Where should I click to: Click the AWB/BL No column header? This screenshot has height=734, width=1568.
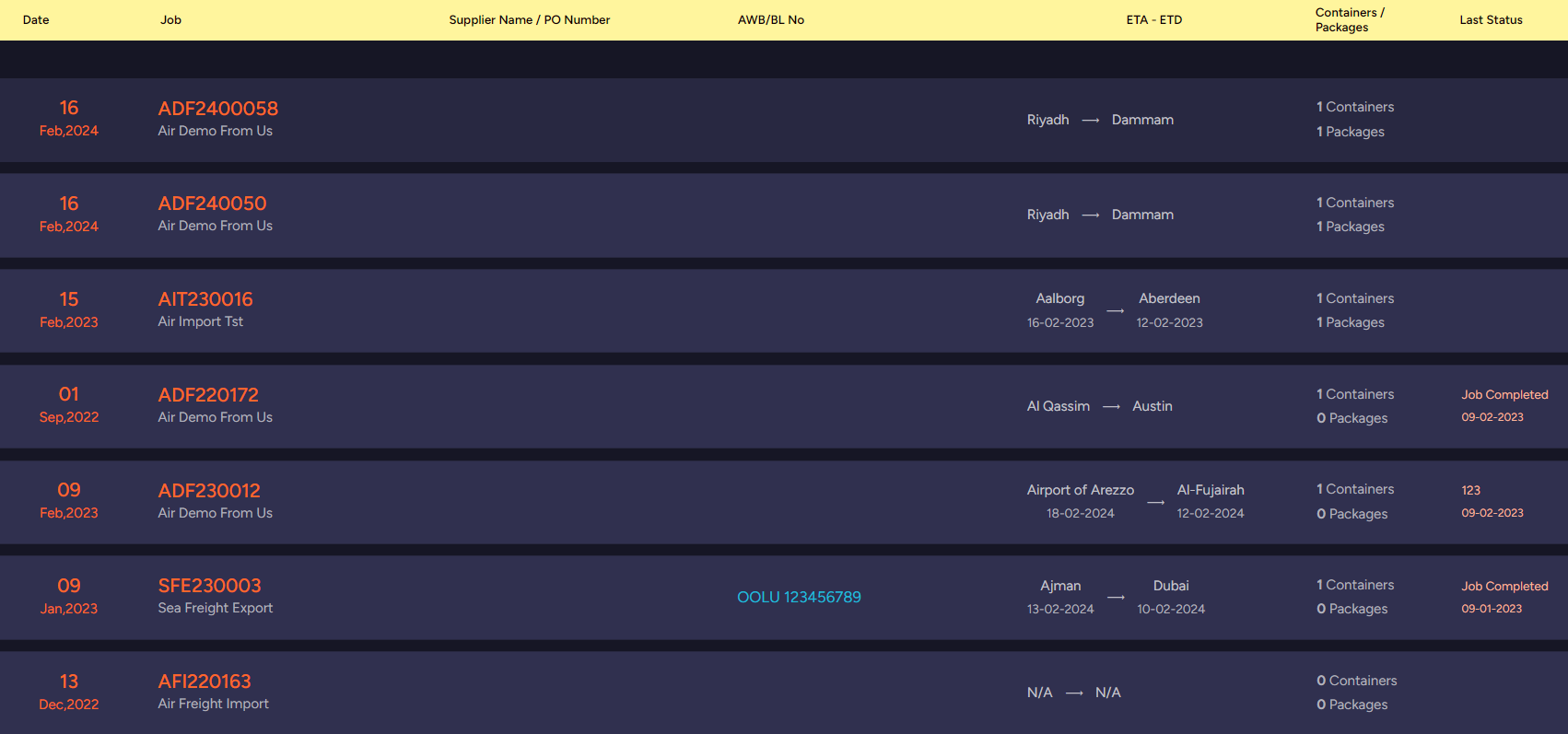point(771,19)
